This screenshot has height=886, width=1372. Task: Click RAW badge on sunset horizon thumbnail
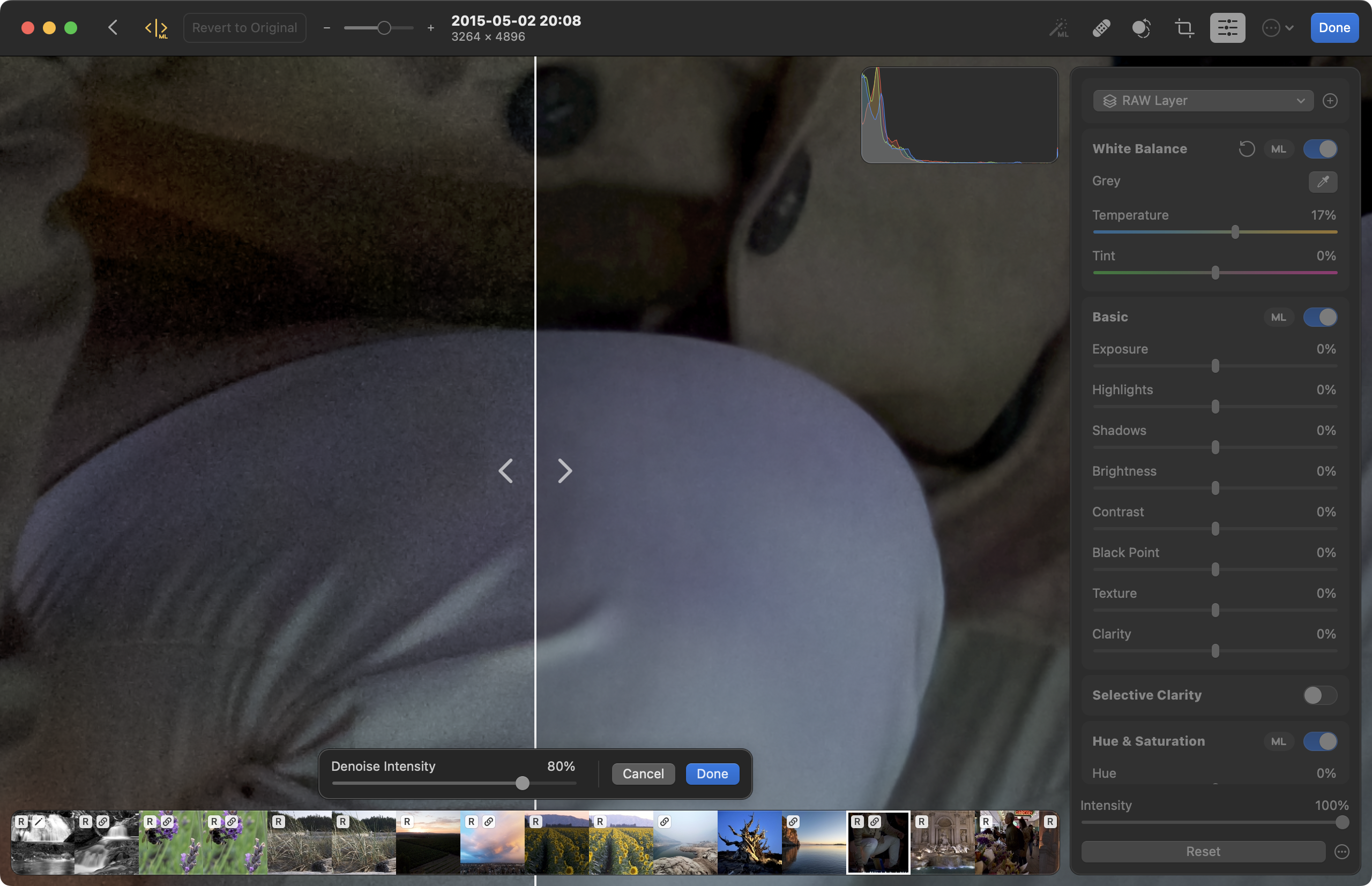click(407, 822)
